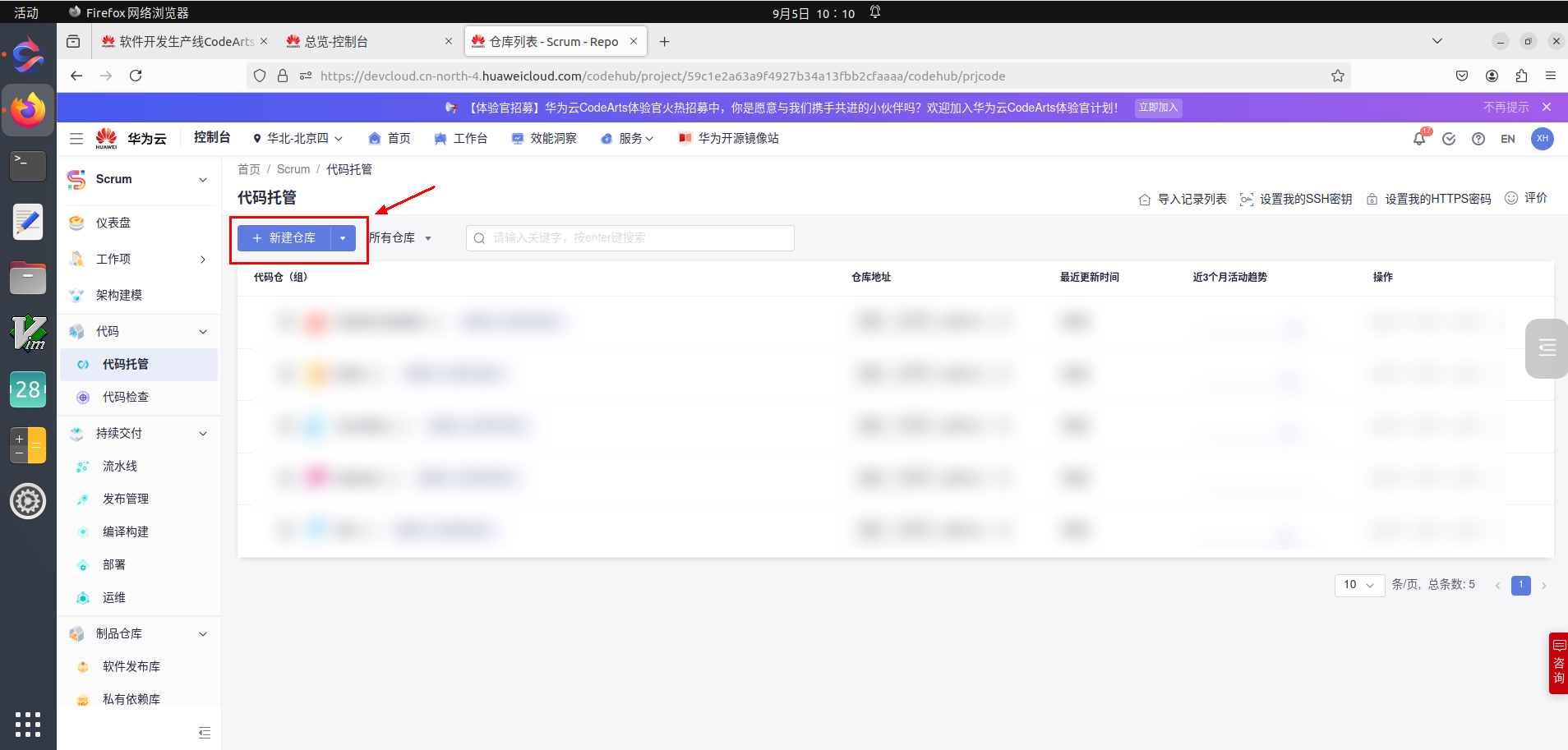
Task: Click 首页 in the breadcrumb
Action: [x=249, y=169]
